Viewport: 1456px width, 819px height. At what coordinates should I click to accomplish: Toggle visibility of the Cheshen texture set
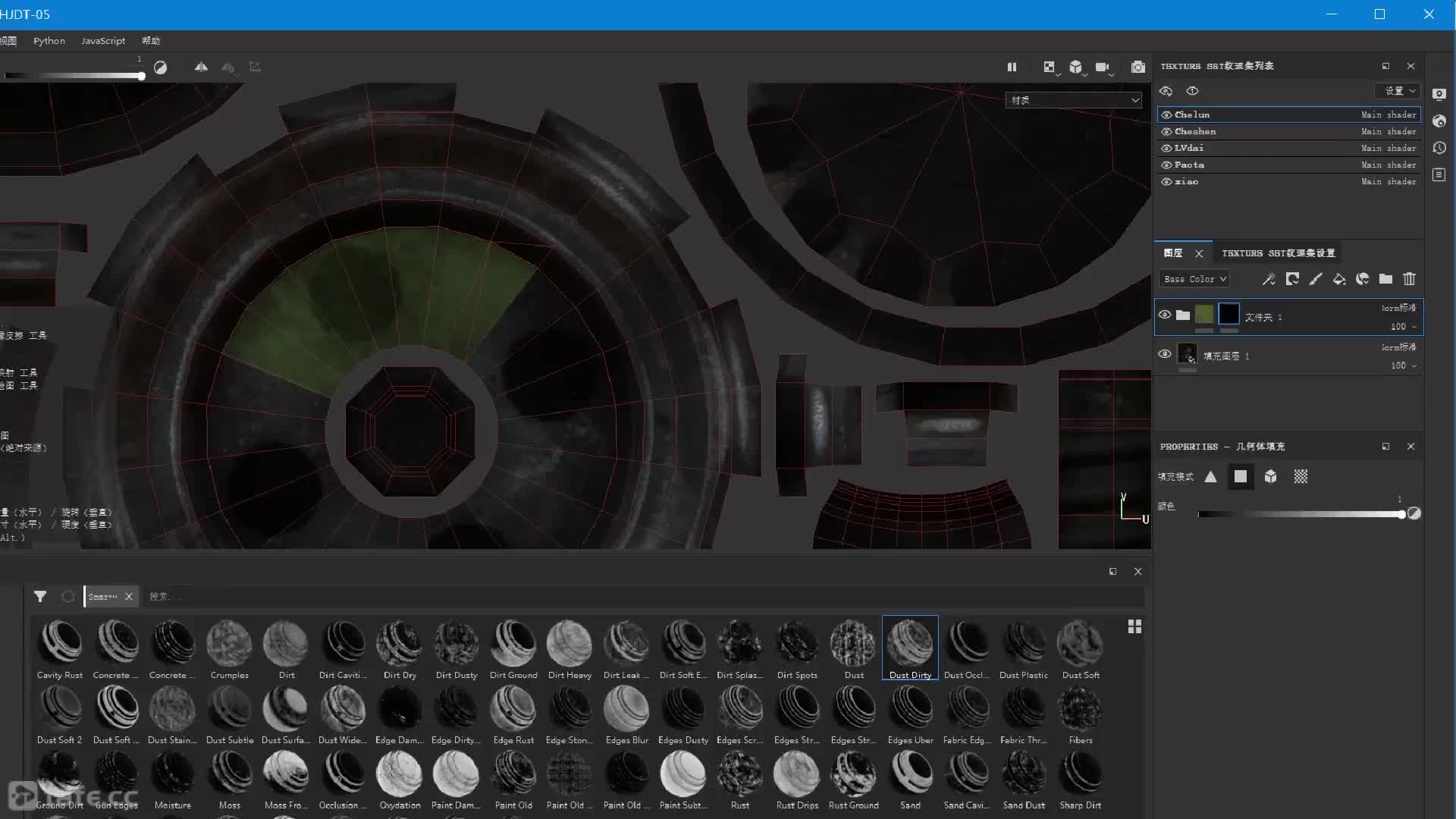[x=1166, y=131]
